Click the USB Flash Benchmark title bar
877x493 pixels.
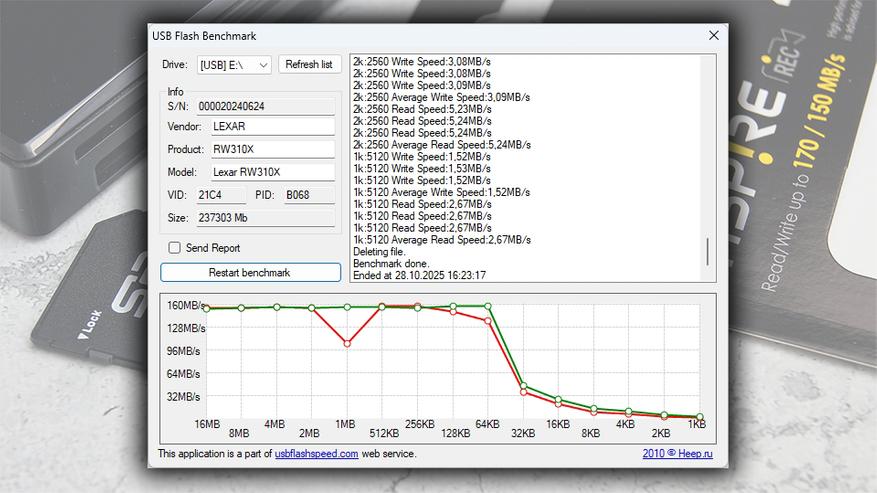point(400,36)
